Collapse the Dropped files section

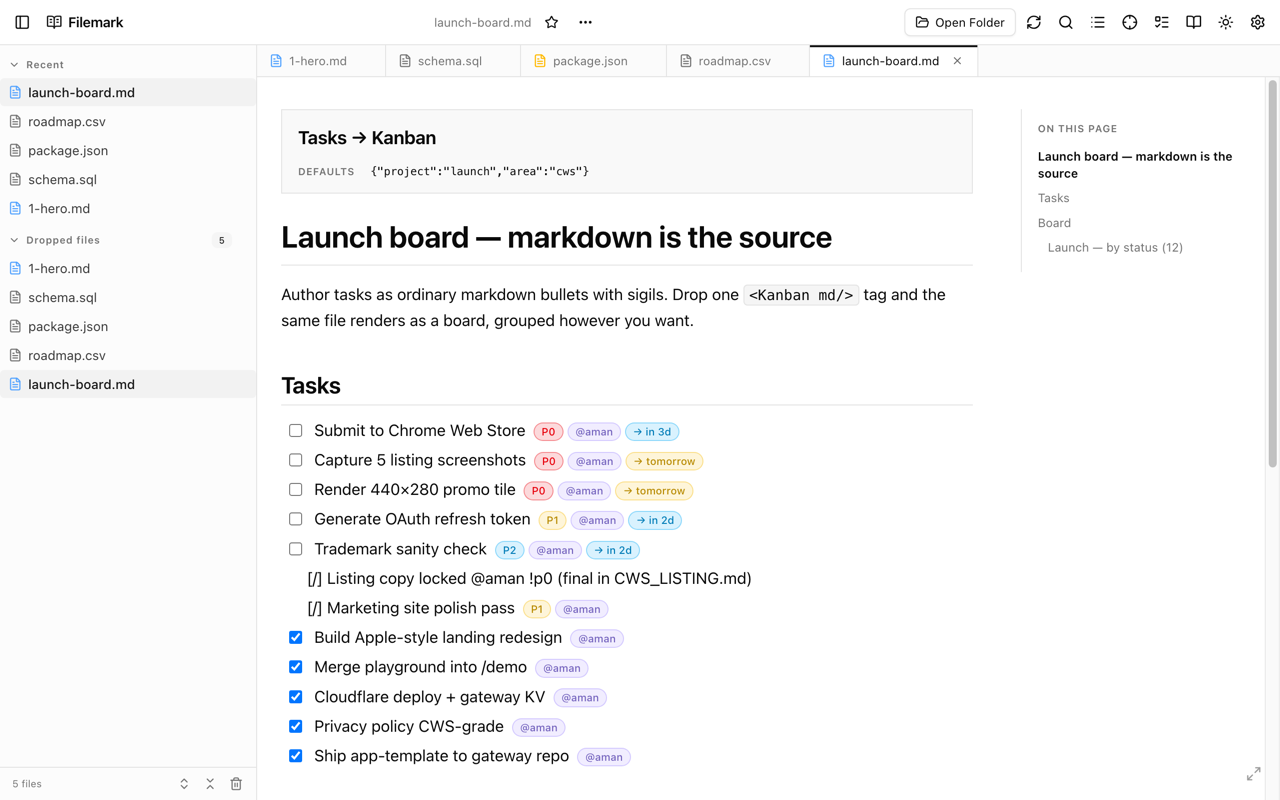tap(14, 240)
